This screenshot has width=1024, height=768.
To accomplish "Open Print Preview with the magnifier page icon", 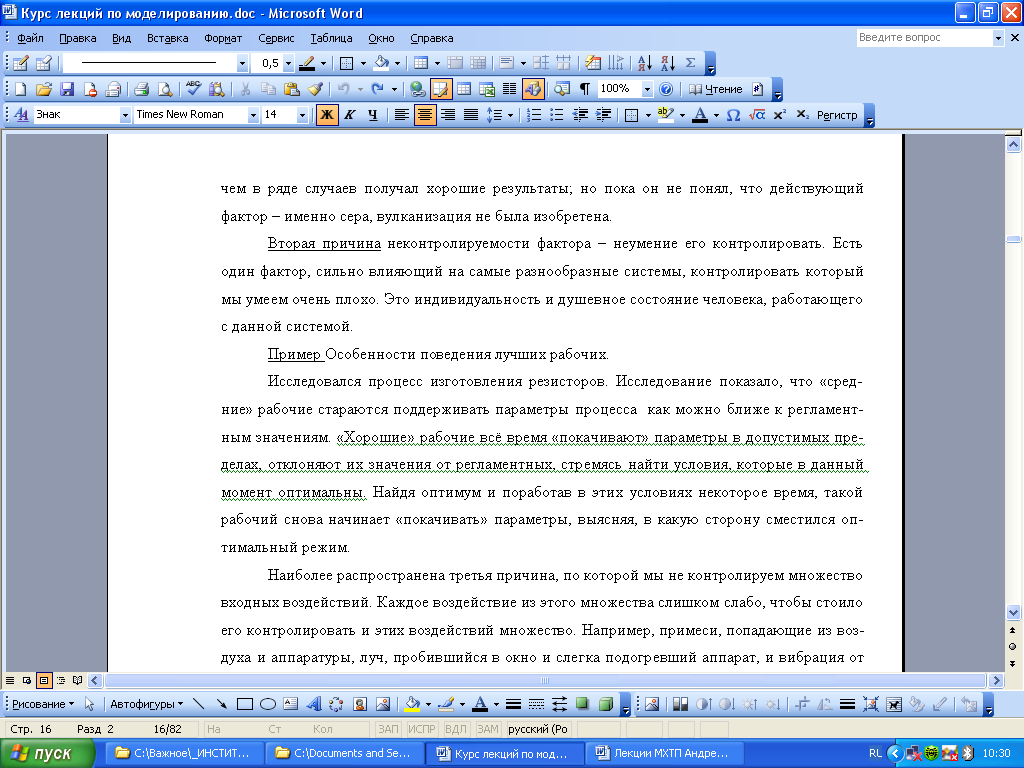I will pos(165,89).
